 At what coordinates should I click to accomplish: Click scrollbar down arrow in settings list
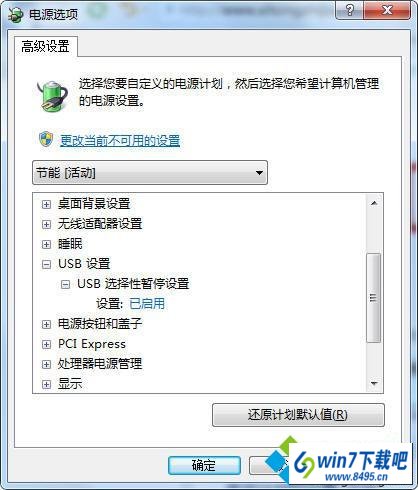(374, 384)
